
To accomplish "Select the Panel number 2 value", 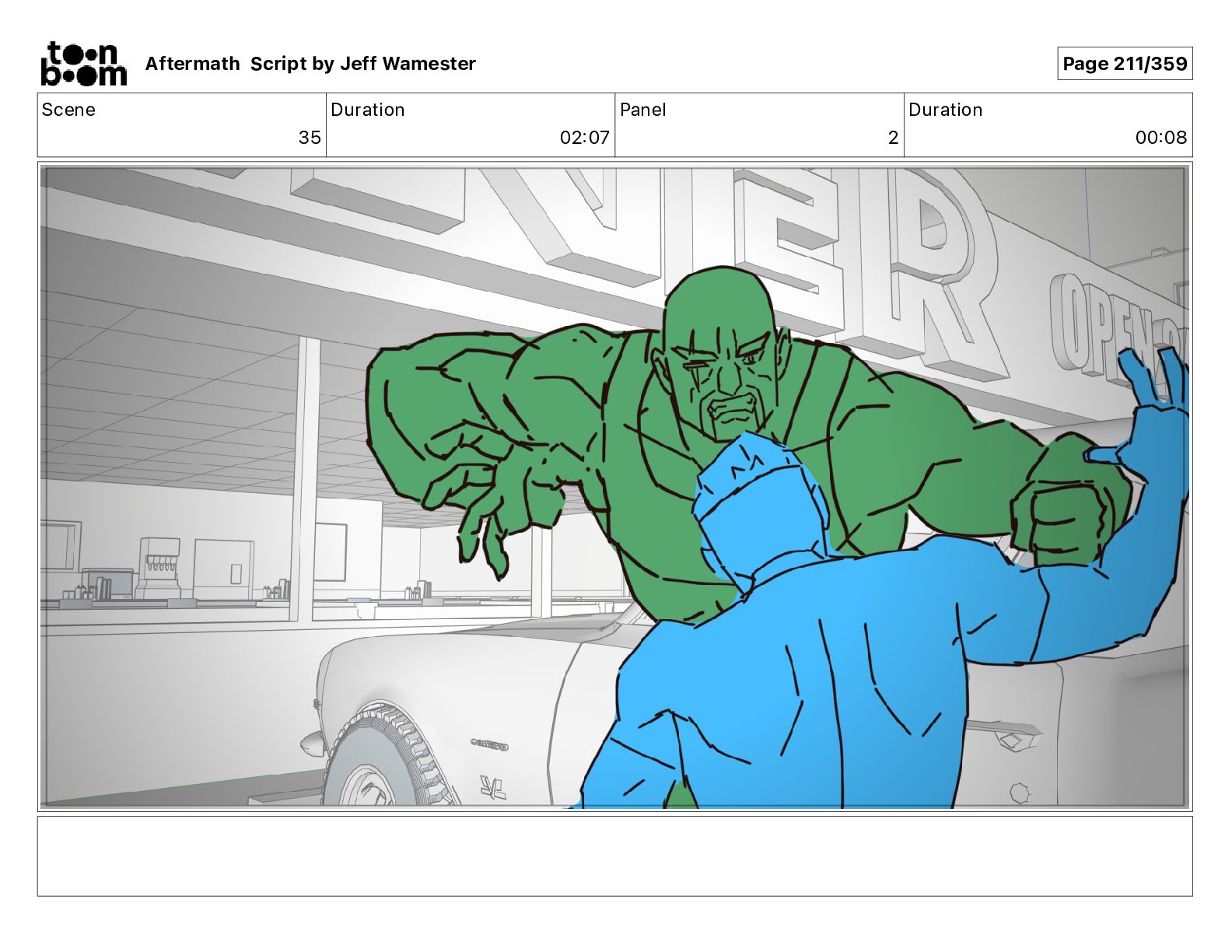I will click(x=892, y=138).
